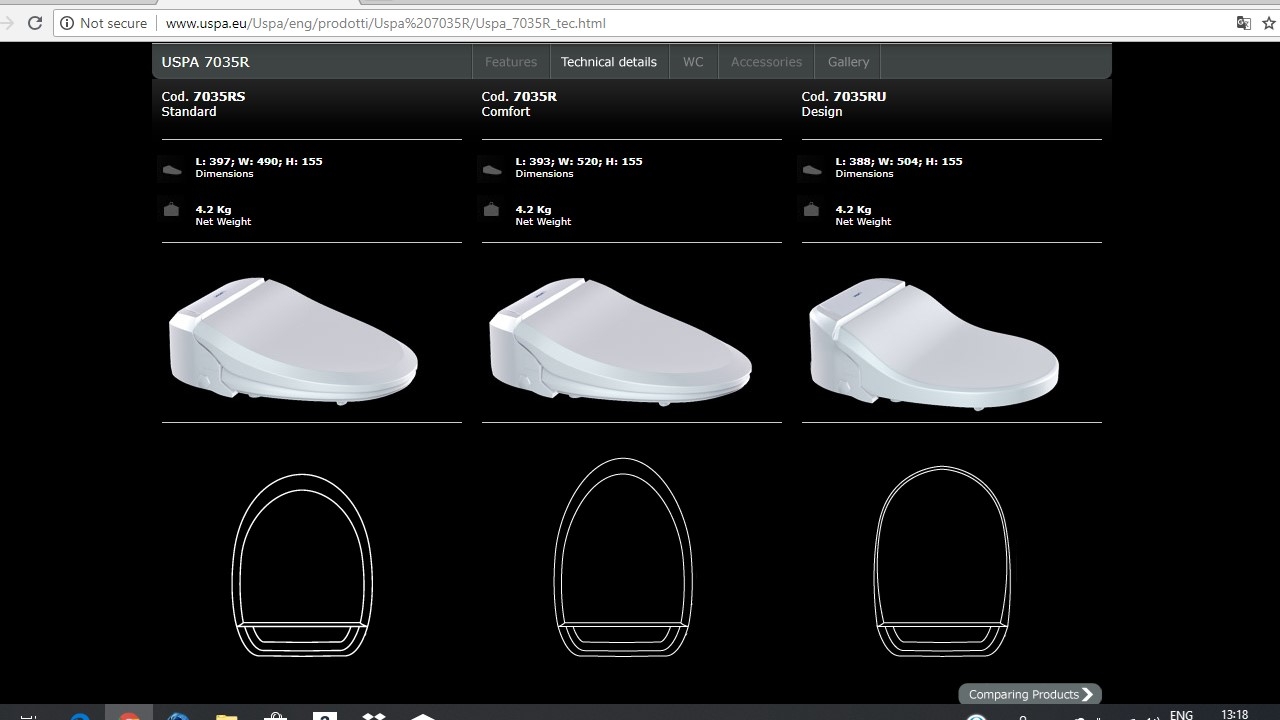This screenshot has width=1280, height=720.
Task: Switch to the Technical details tab
Action: 609,62
